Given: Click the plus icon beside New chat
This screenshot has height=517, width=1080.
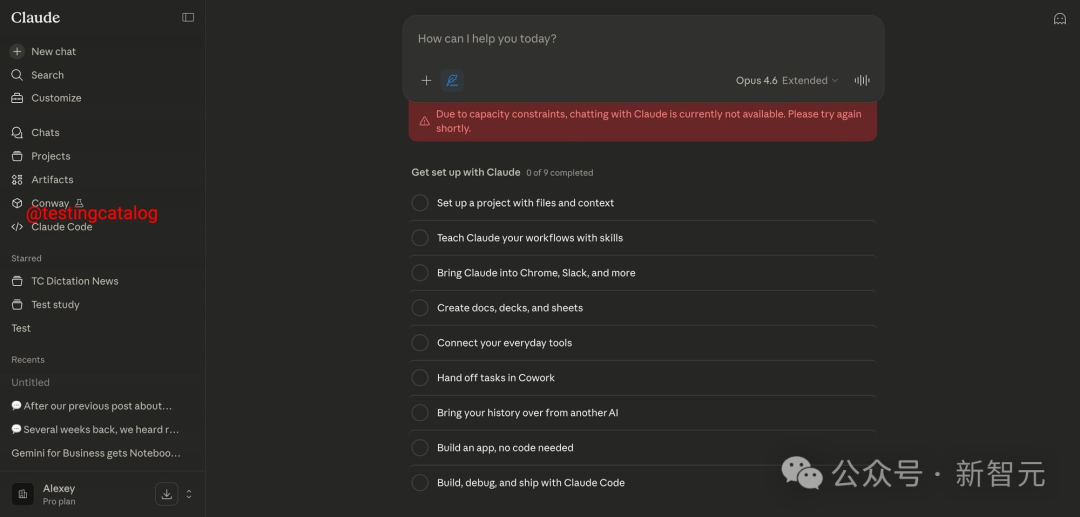Looking at the screenshot, I should tap(17, 52).
